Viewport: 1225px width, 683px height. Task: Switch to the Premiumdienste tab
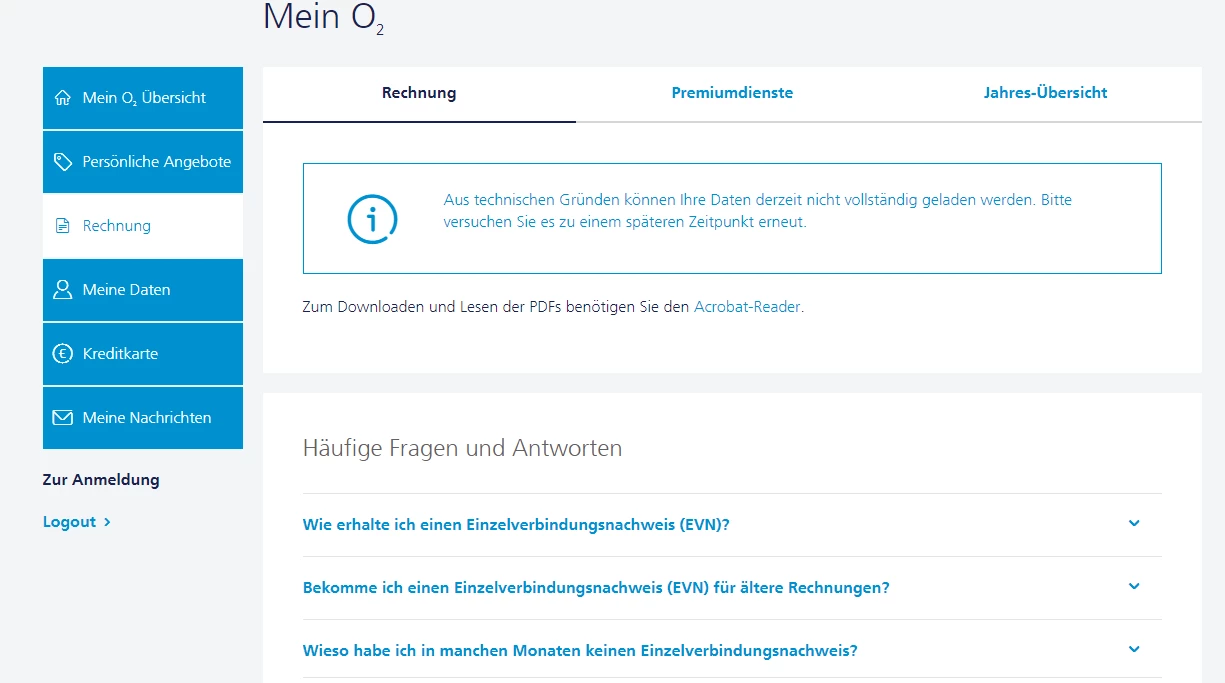[732, 93]
